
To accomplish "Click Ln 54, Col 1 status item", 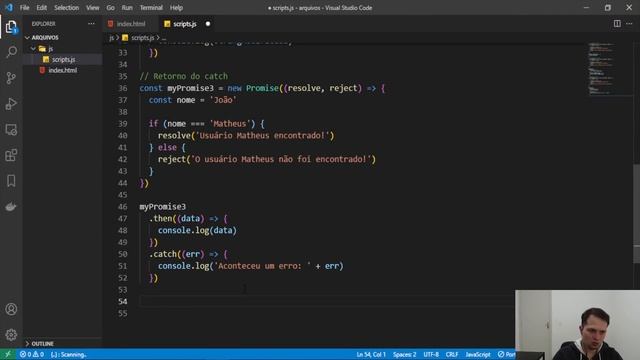I will [x=371, y=354].
